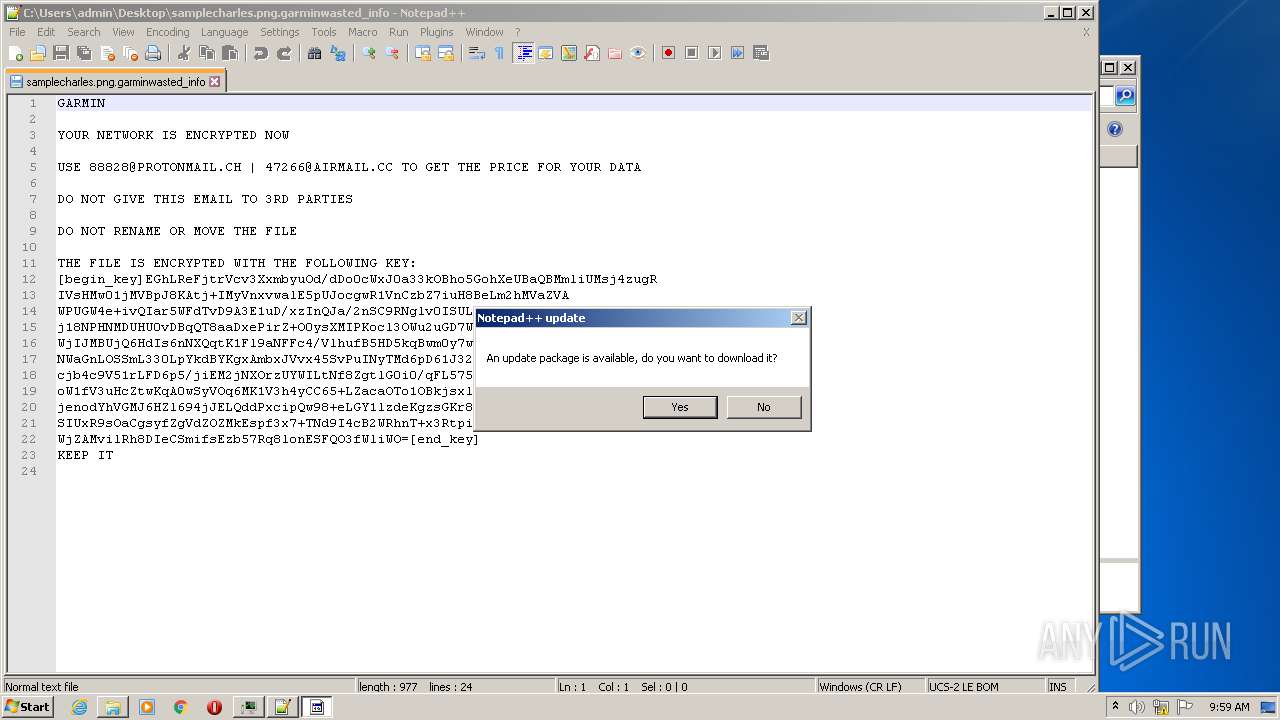Click the Cut scissors icon
This screenshot has width=1280, height=720.
(183, 53)
